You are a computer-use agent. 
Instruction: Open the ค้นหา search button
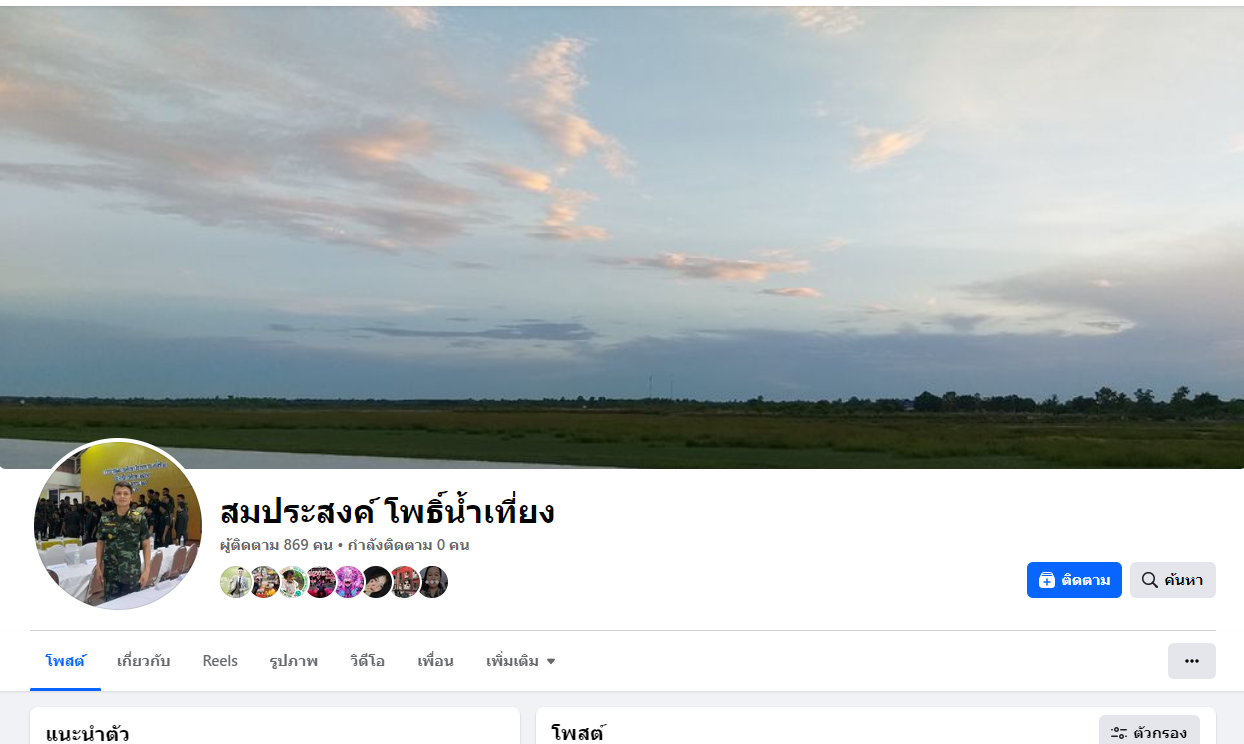[x=1173, y=580]
